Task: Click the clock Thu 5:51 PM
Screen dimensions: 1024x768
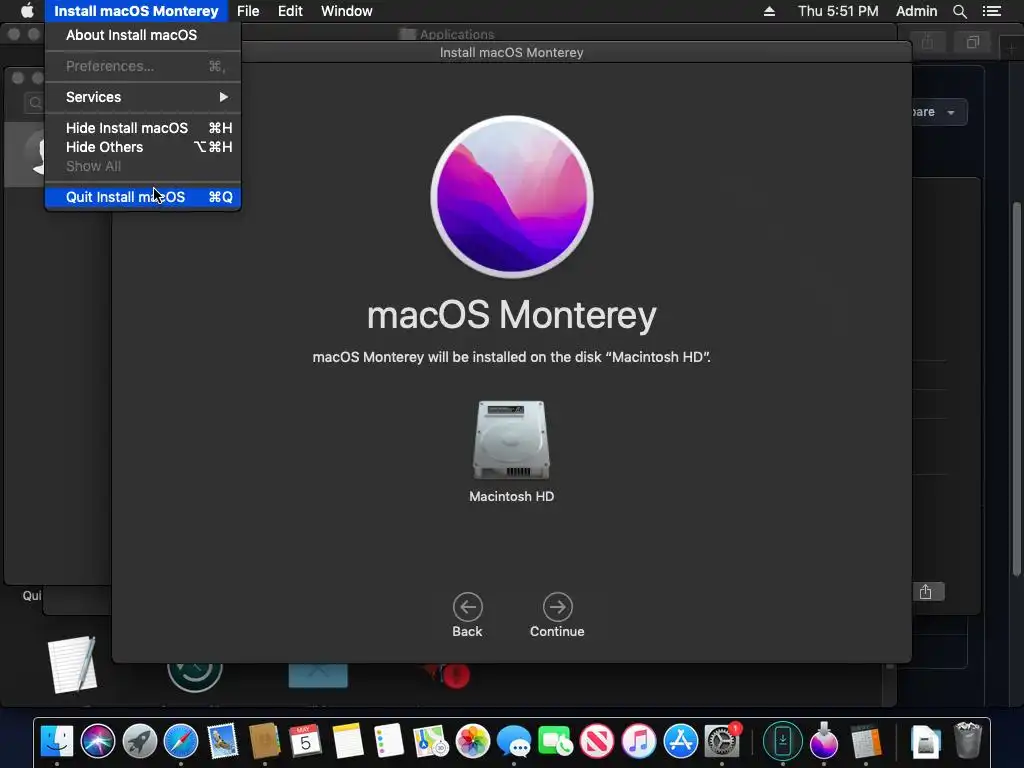Action: (x=838, y=11)
